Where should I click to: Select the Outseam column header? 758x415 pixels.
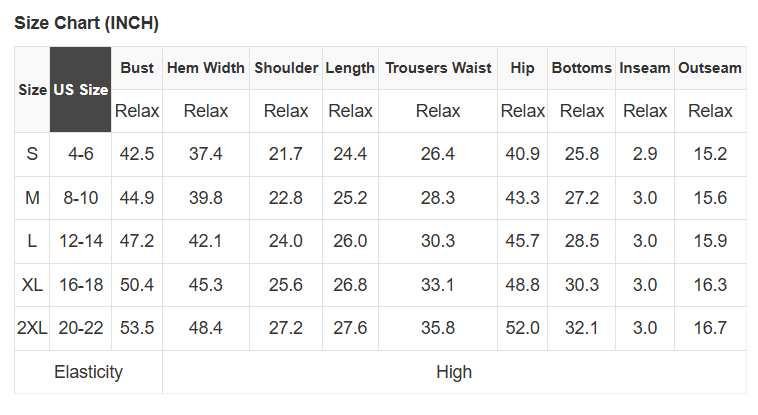[710, 68]
